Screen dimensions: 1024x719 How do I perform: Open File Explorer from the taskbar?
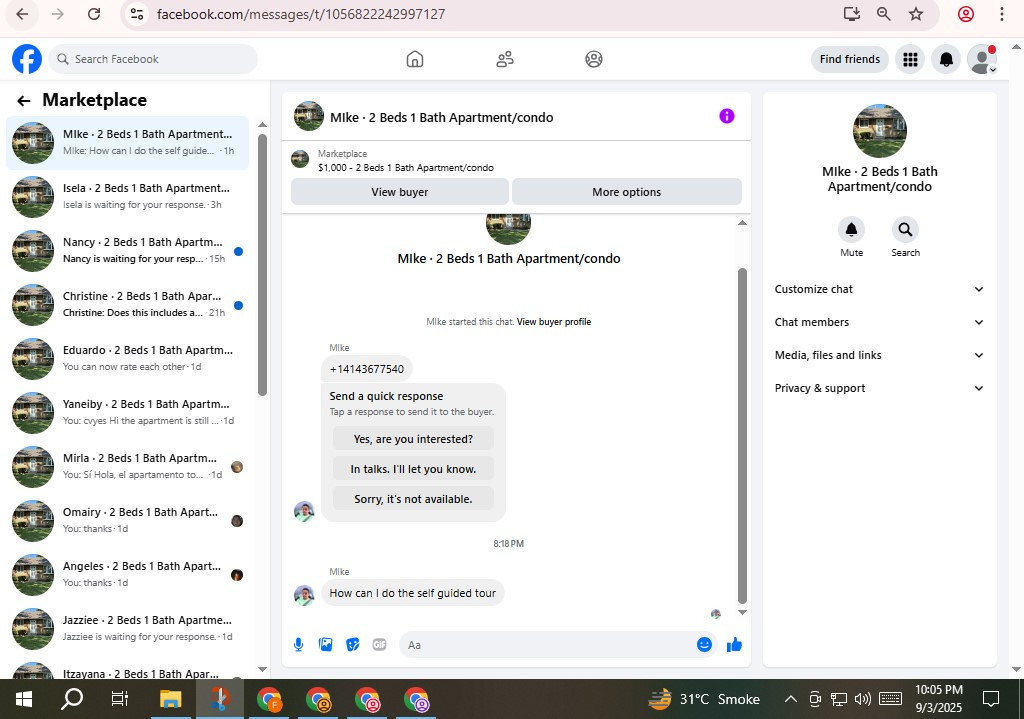pos(170,699)
